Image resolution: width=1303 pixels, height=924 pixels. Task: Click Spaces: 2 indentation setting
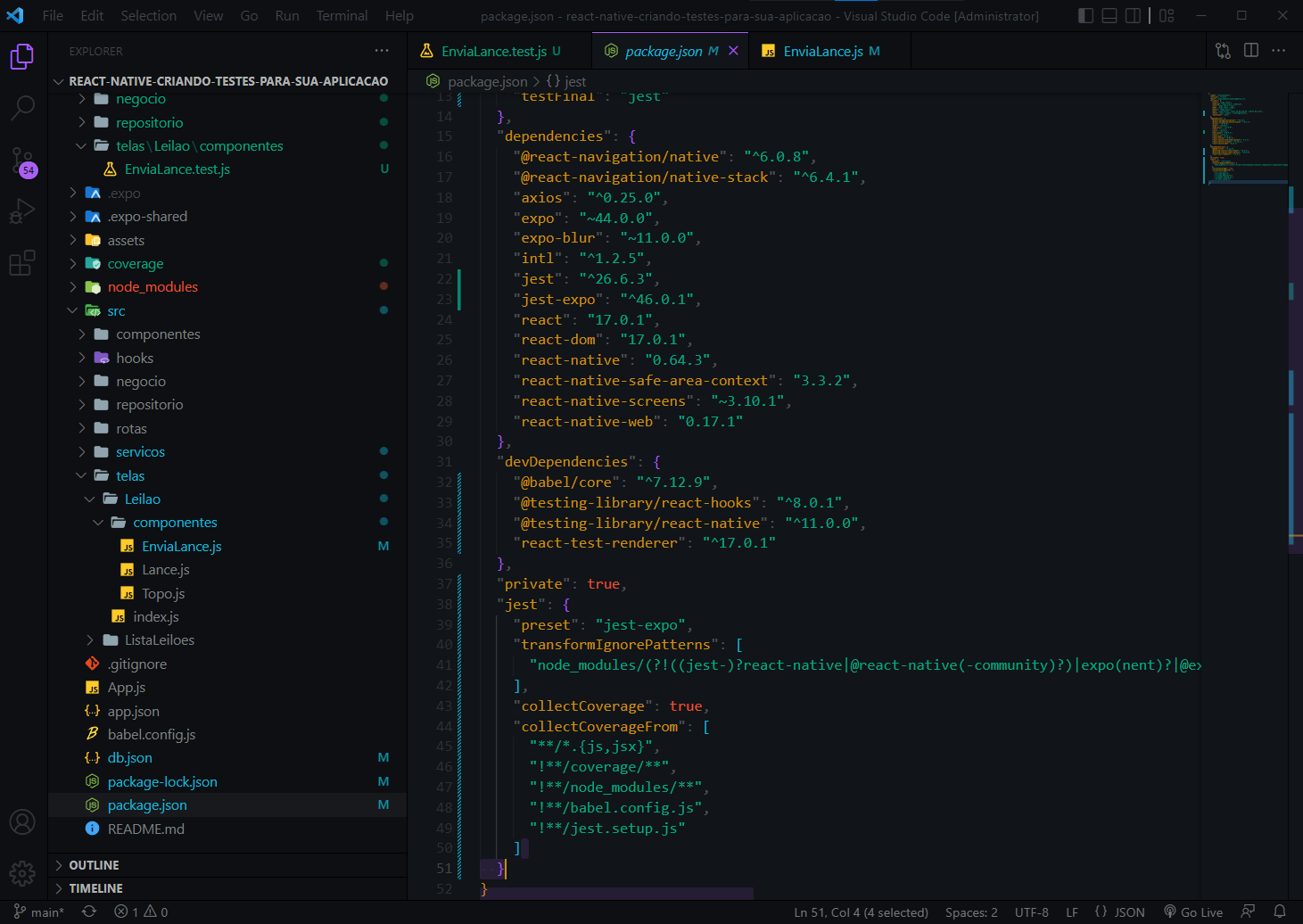coord(971,912)
